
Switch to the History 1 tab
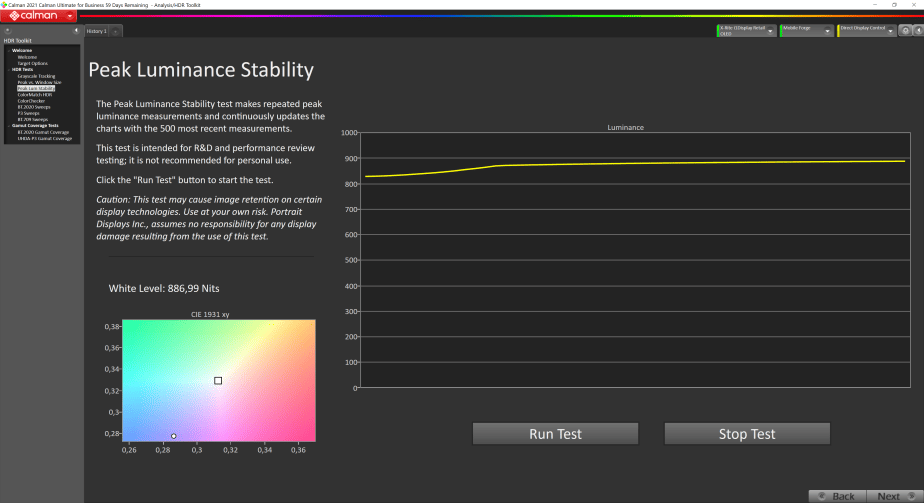pyautogui.click(x=97, y=31)
